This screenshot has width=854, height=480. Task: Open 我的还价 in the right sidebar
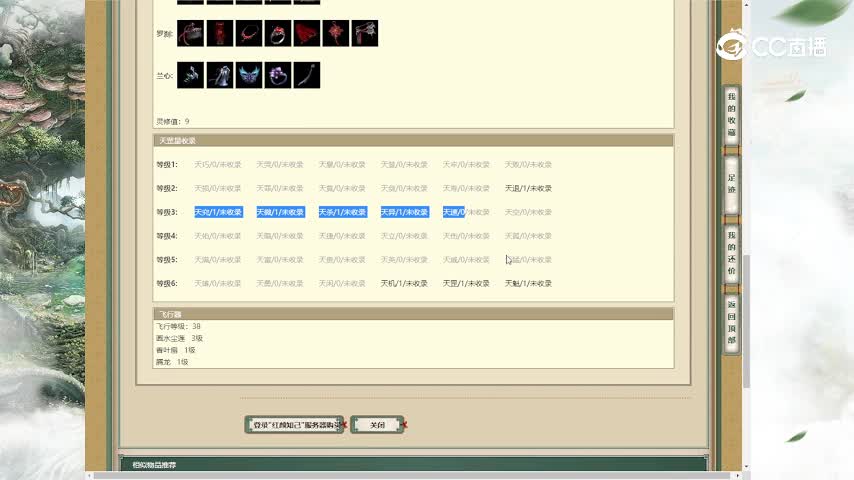coord(731,253)
